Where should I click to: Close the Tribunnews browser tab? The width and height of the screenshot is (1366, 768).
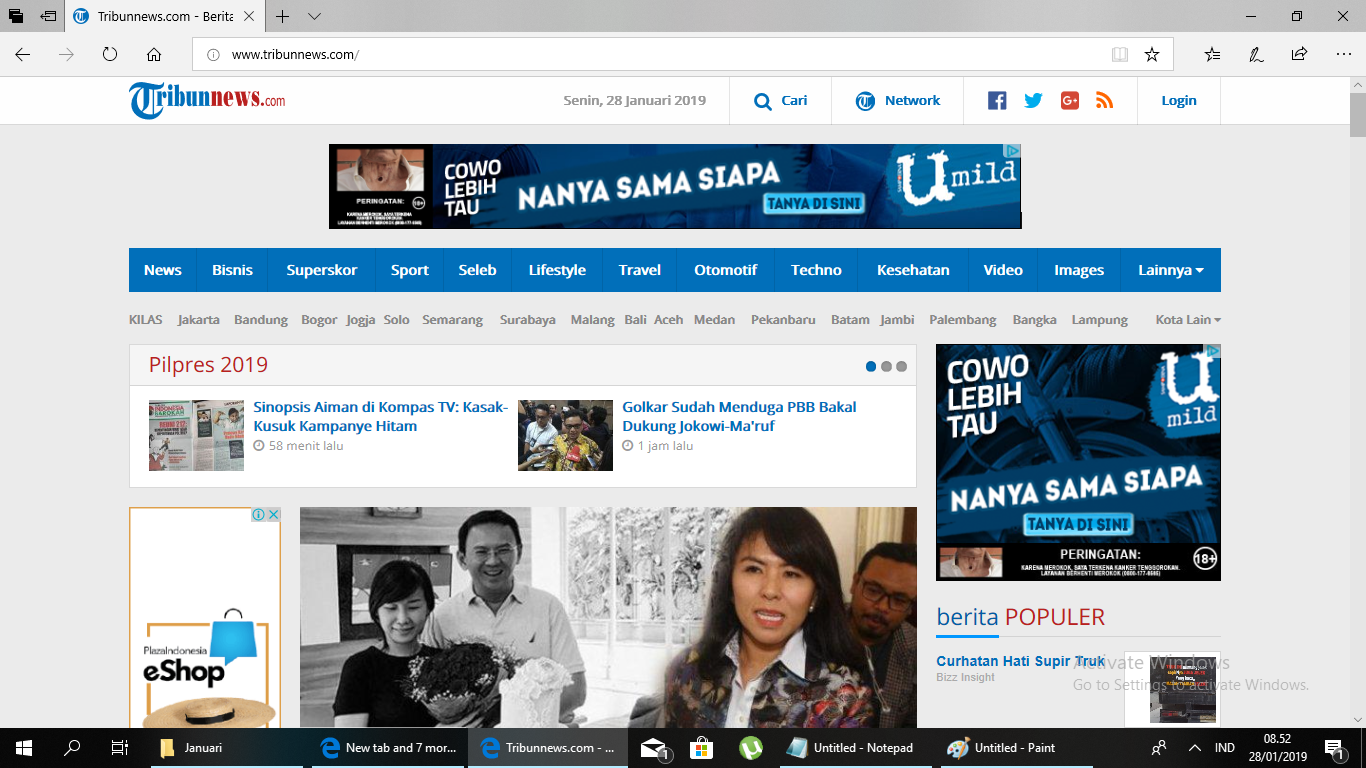coord(249,17)
